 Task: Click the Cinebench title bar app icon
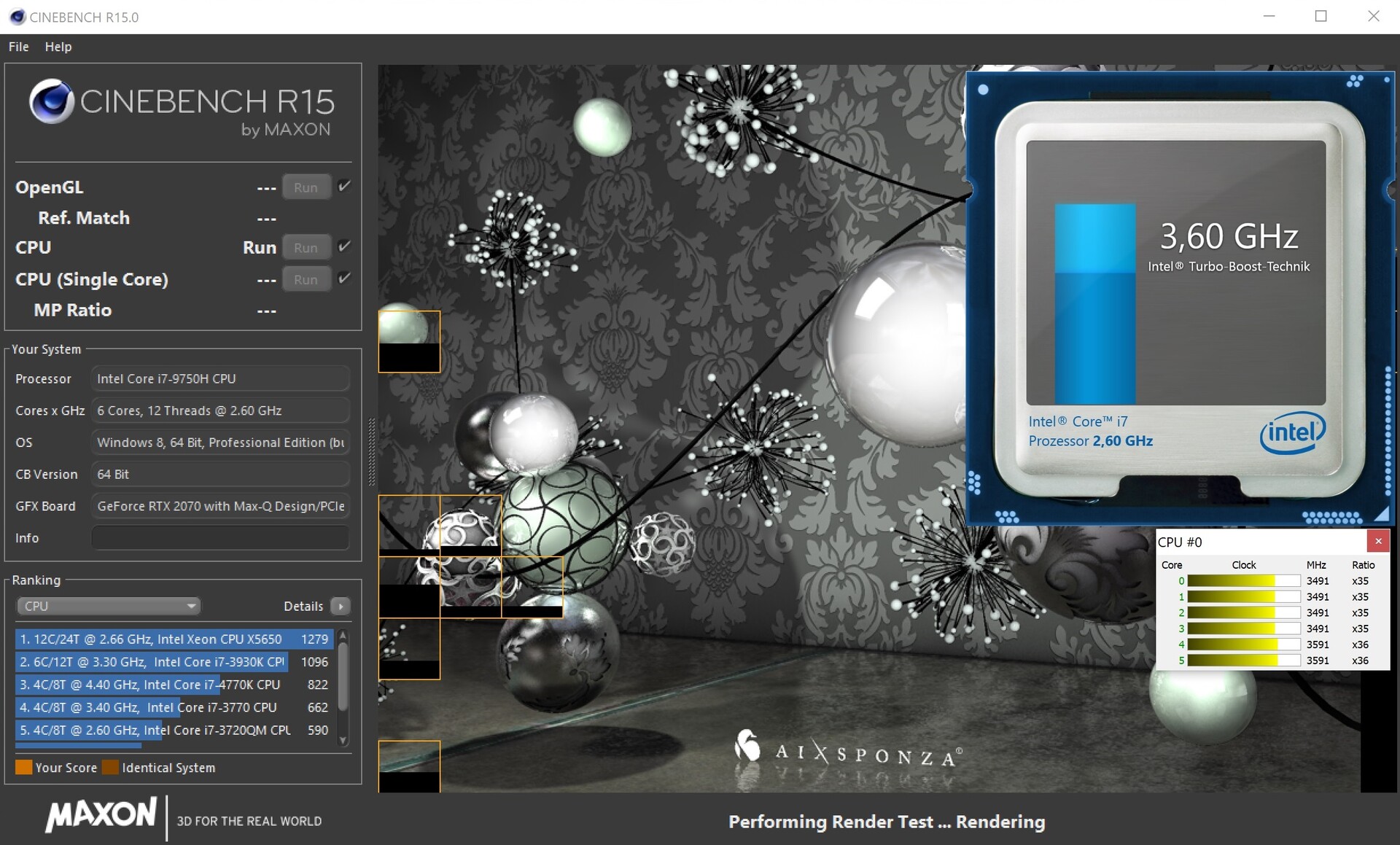click(17, 17)
